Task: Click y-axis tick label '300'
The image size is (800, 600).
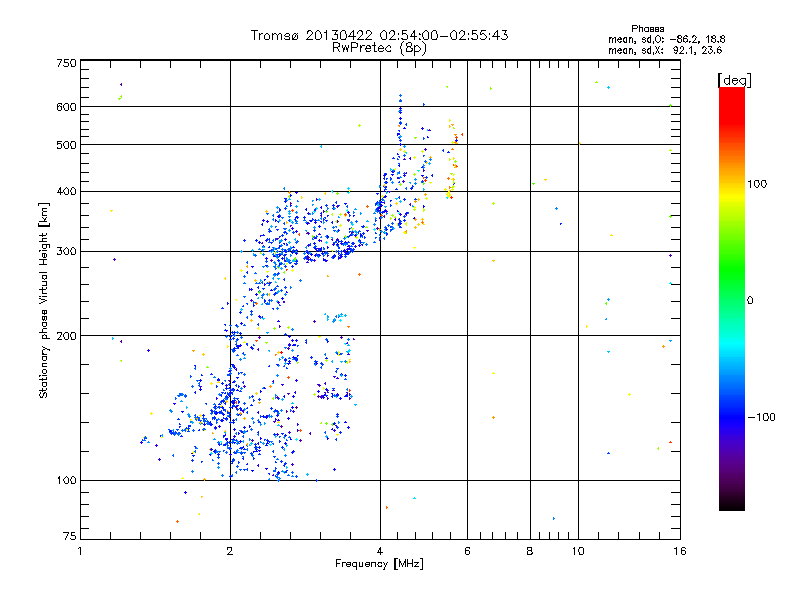Action: 66,252
